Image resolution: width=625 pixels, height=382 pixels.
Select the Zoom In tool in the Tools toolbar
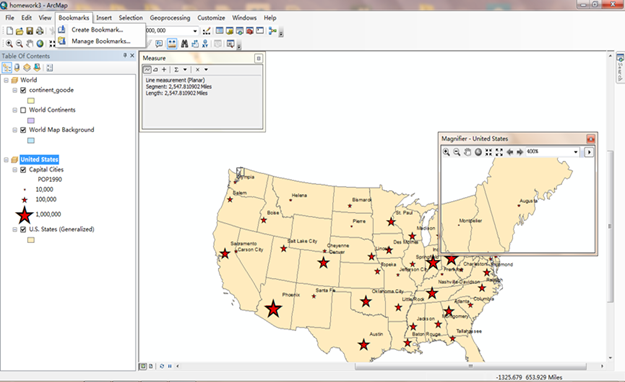click(9, 44)
